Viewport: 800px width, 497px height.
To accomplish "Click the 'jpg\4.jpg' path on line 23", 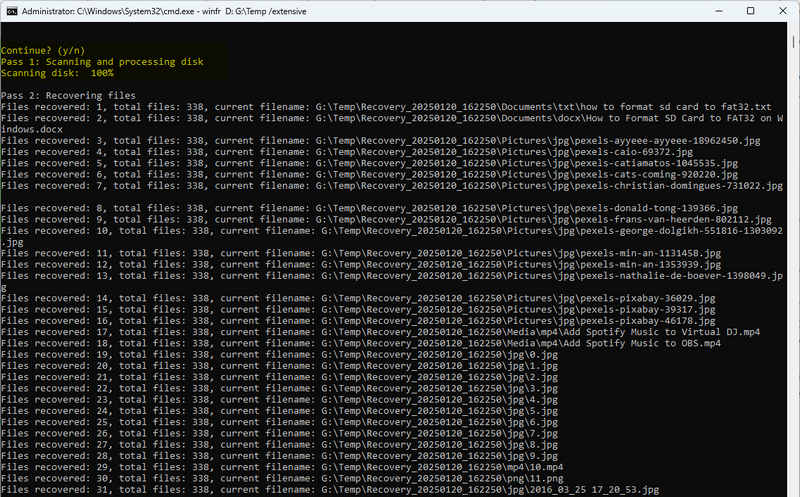I will click(x=532, y=399).
